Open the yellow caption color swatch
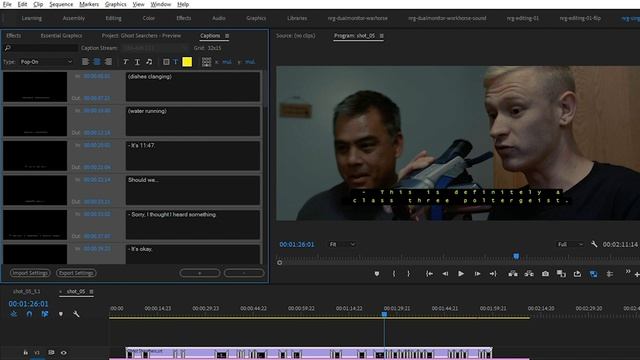This screenshot has width=640, height=360. (x=187, y=62)
